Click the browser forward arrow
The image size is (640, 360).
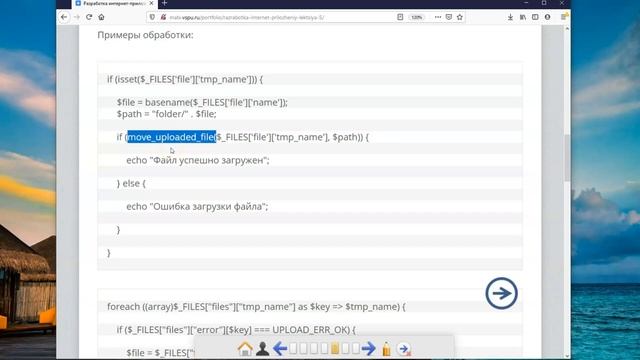tap(77, 17)
